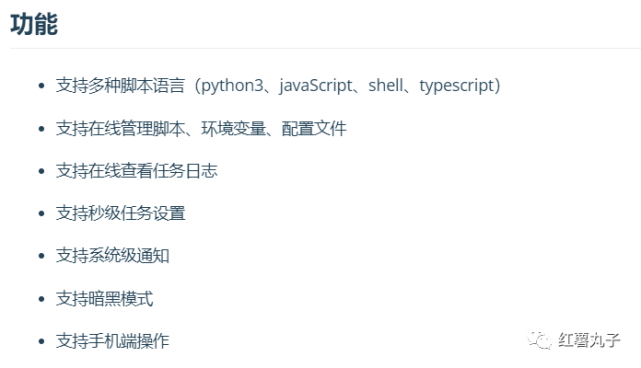The width and height of the screenshot is (641, 368).
Task: Click the divider line under 功能 heading
Action: pyautogui.click(x=325, y=48)
